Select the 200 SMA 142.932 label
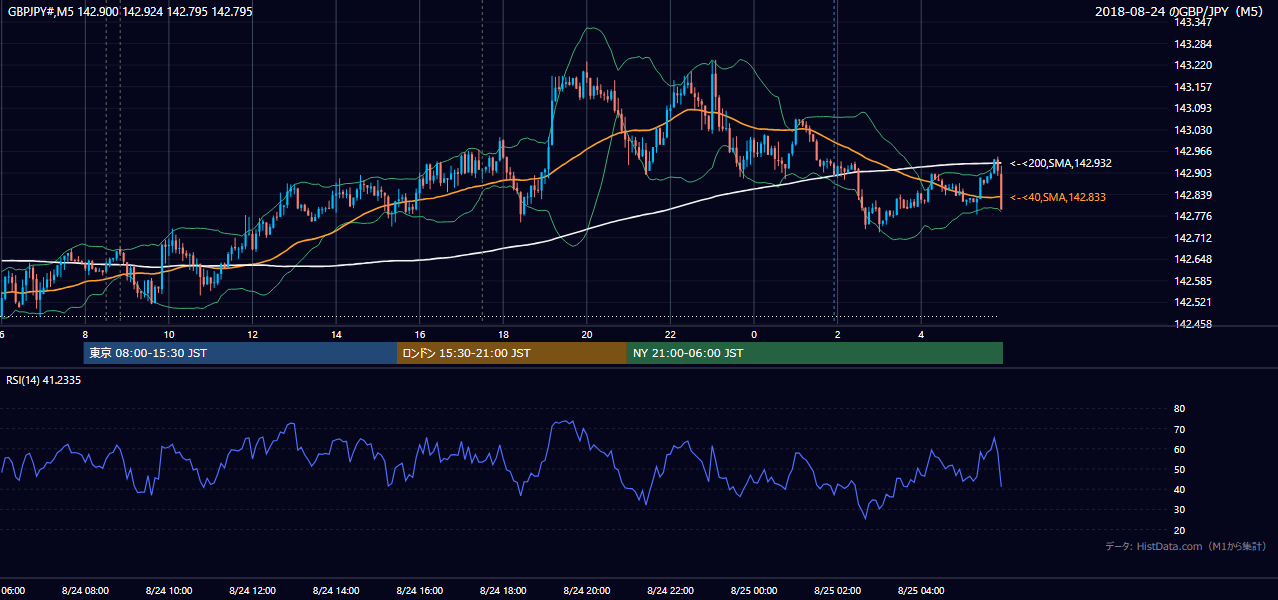This screenshot has height=600, width=1278. coord(1060,163)
